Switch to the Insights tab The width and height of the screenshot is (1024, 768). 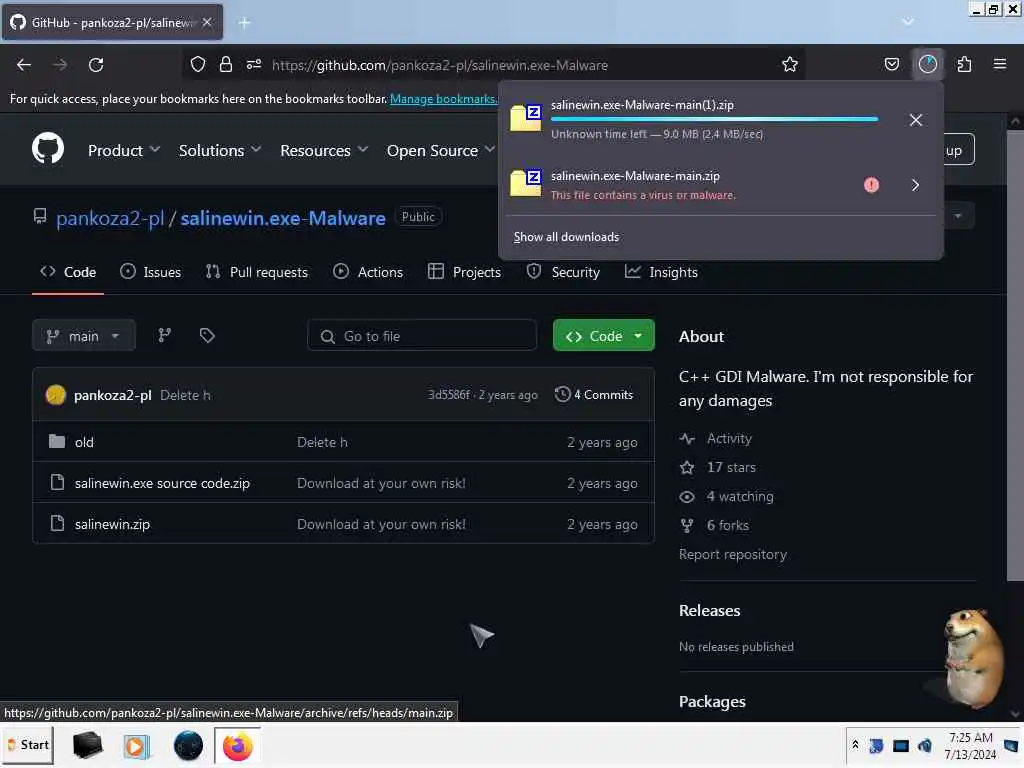pos(661,272)
